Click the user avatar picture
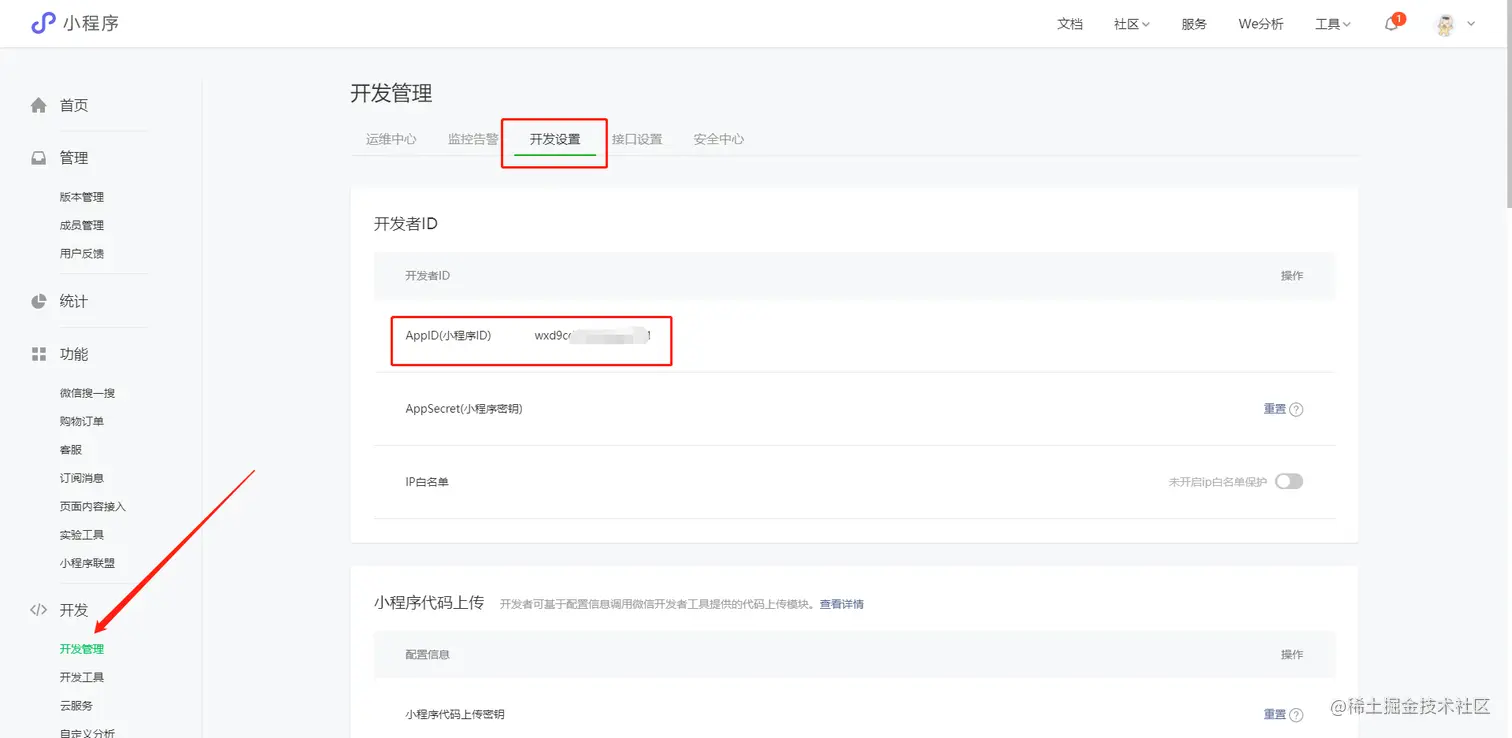1512x738 pixels. click(x=1444, y=24)
